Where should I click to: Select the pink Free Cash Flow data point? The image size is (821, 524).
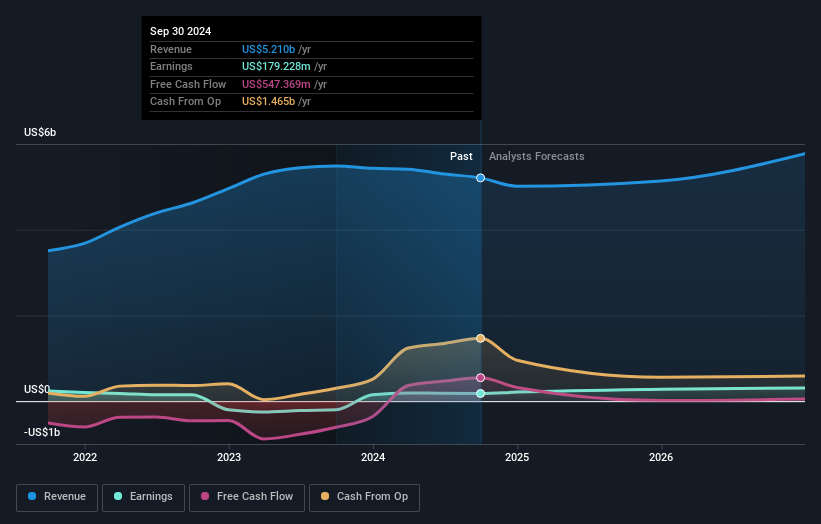tap(480, 377)
